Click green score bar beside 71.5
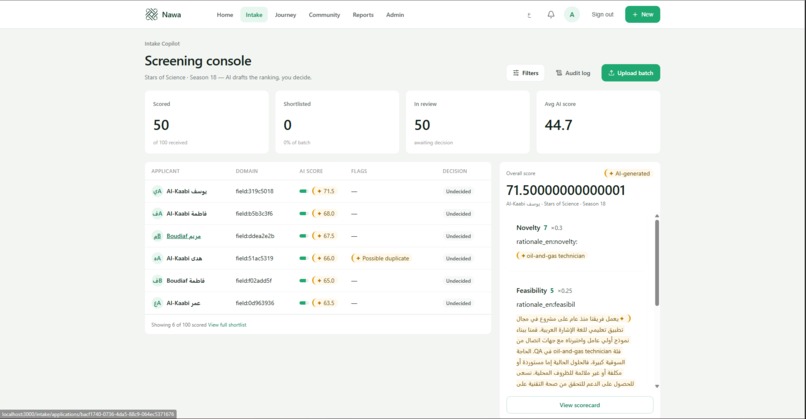This screenshot has width=806, height=419. pos(303,191)
